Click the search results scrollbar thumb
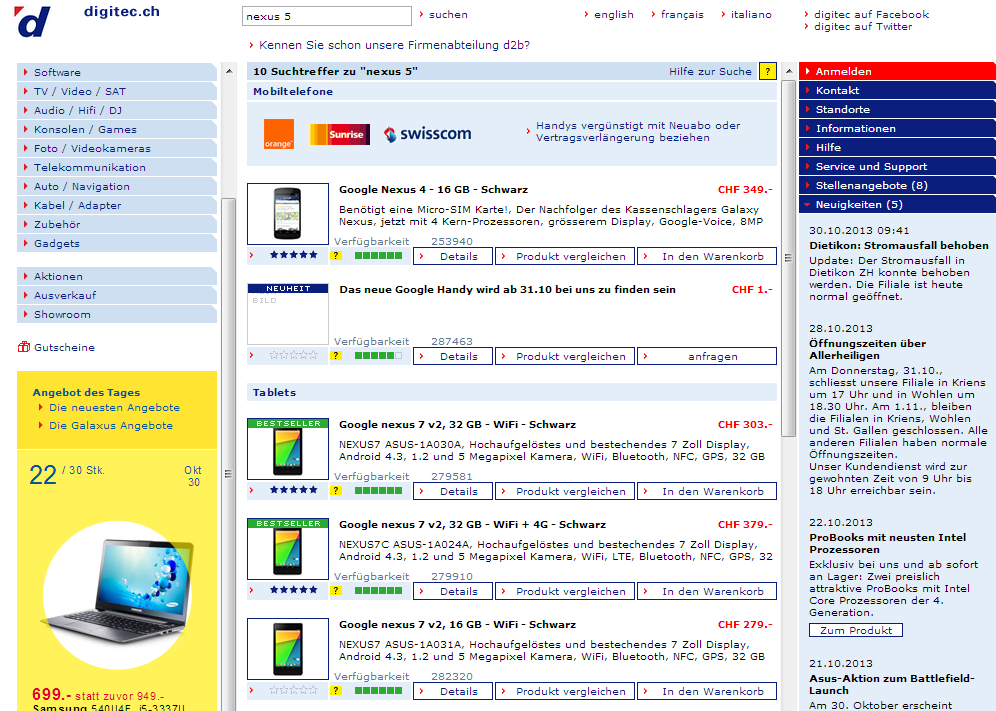 coord(788,258)
